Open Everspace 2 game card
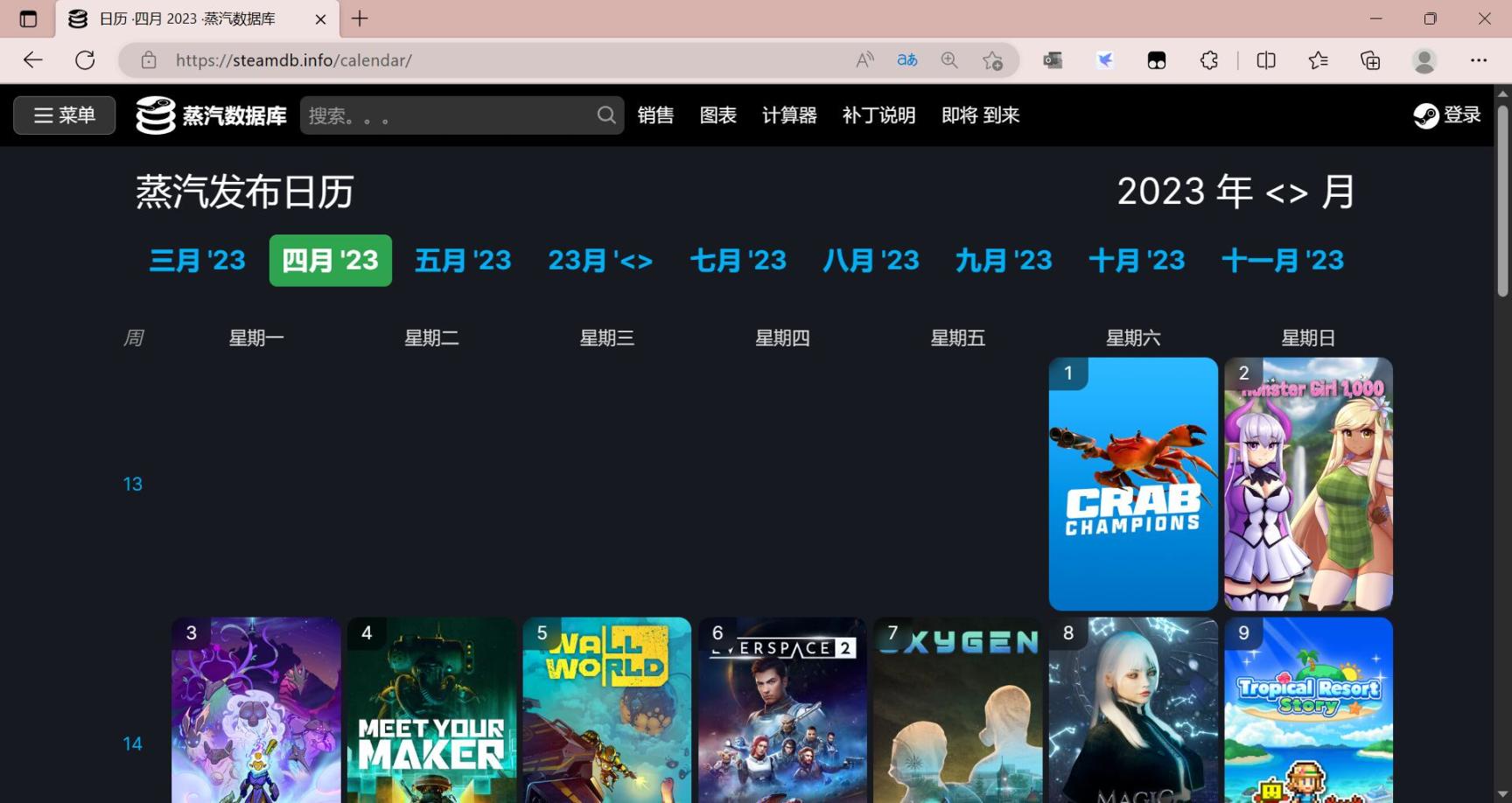This screenshot has height=803, width=1512. coord(782,710)
